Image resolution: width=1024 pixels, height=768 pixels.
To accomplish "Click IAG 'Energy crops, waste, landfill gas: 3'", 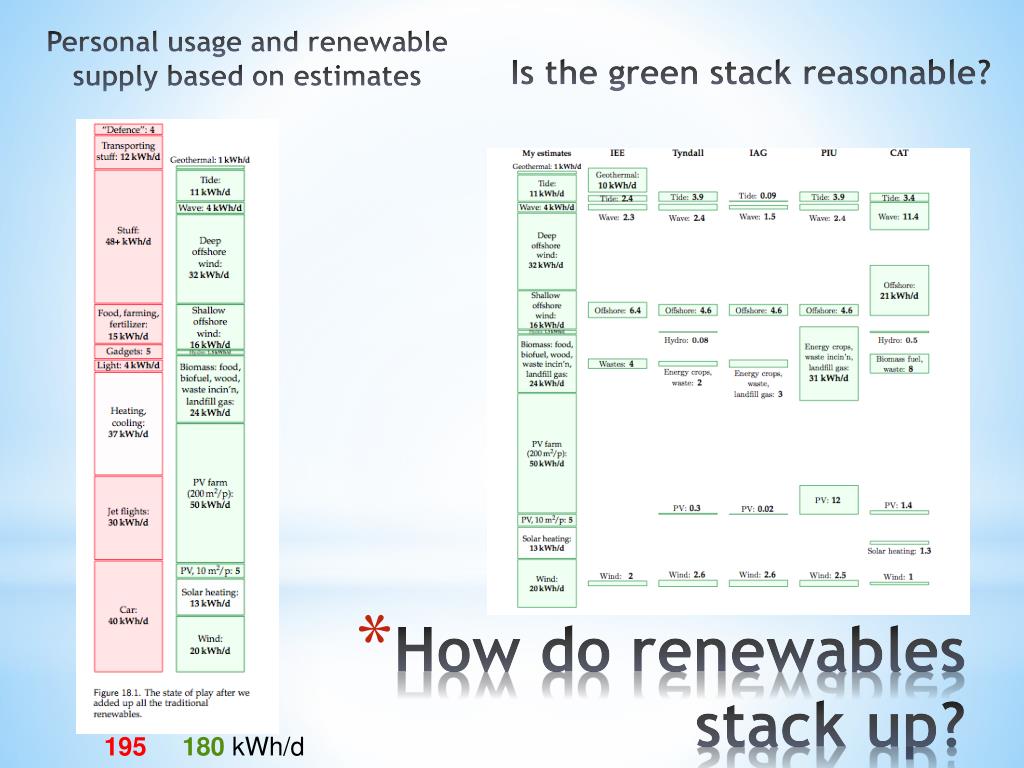I will pyautogui.click(x=758, y=384).
